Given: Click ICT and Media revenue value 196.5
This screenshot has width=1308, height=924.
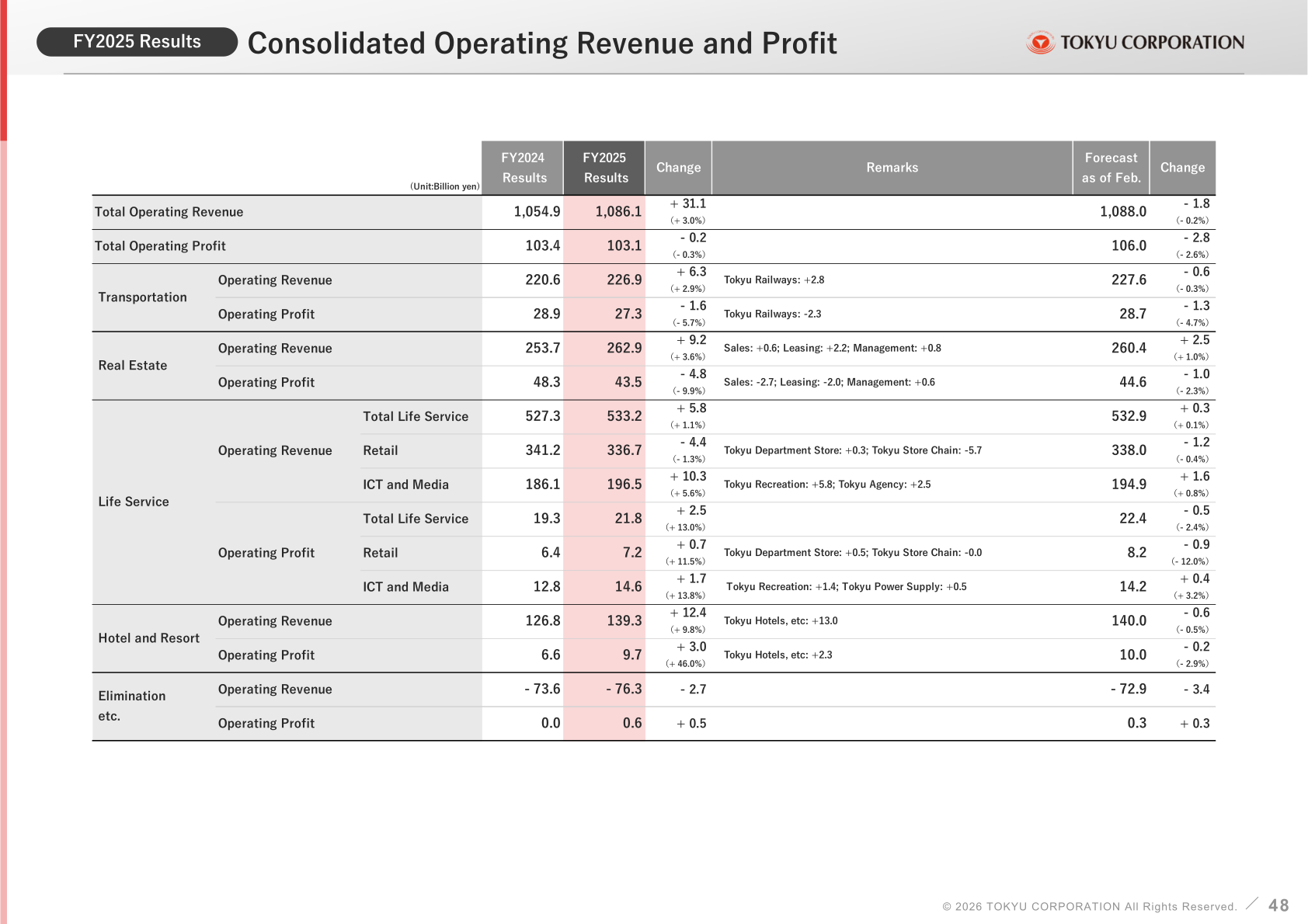Looking at the screenshot, I should click(624, 485).
